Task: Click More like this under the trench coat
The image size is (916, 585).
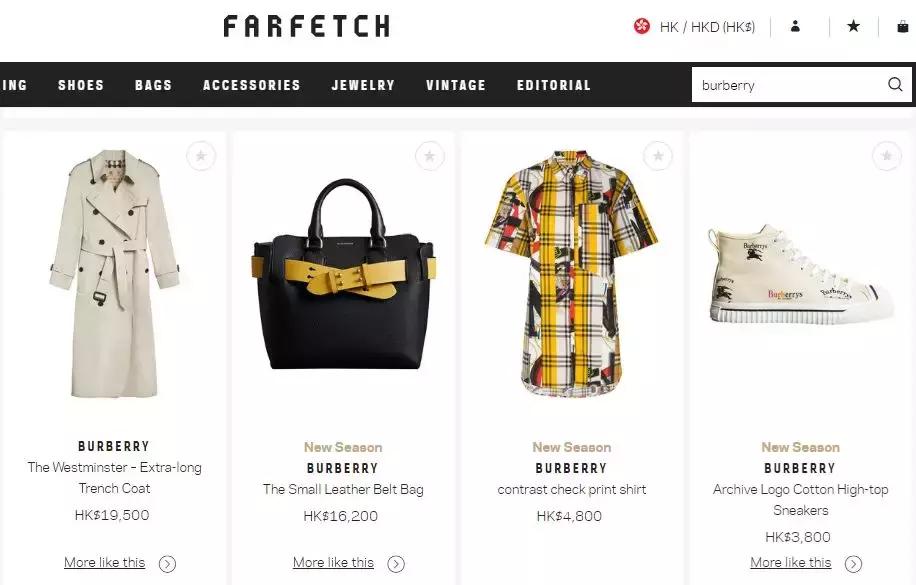Action: (105, 562)
